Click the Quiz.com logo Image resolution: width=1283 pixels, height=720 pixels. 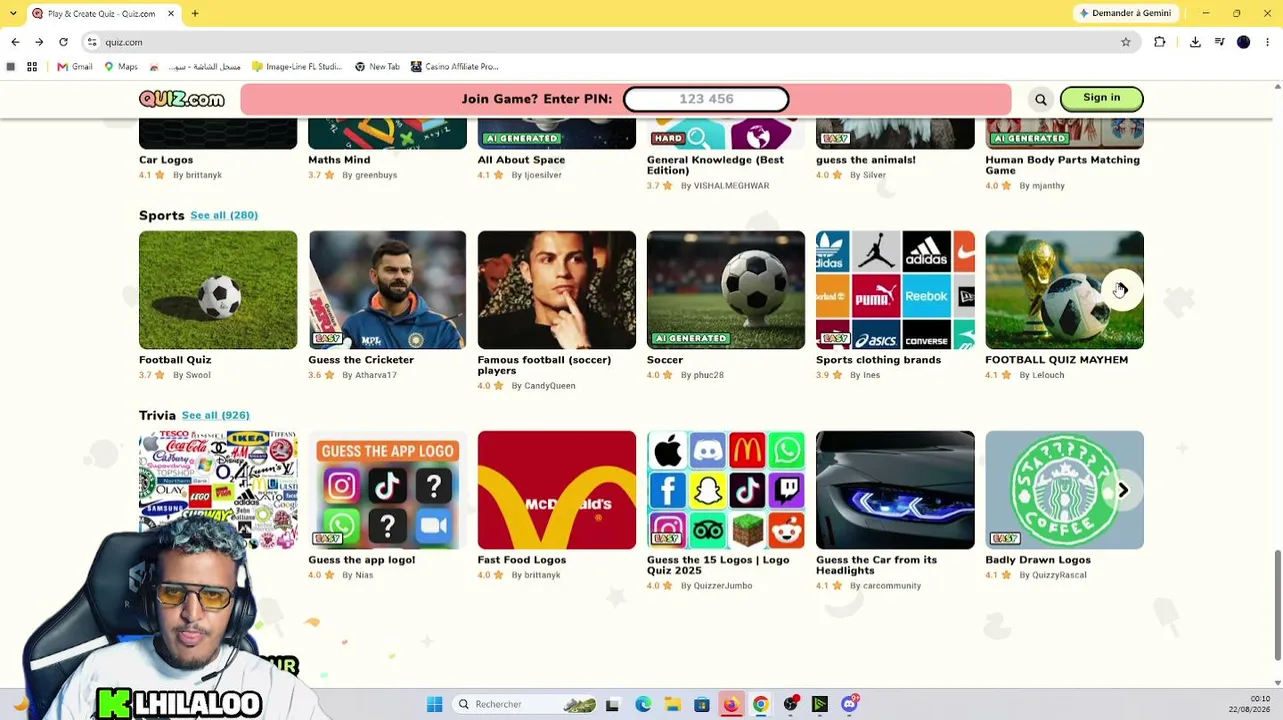(182, 99)
